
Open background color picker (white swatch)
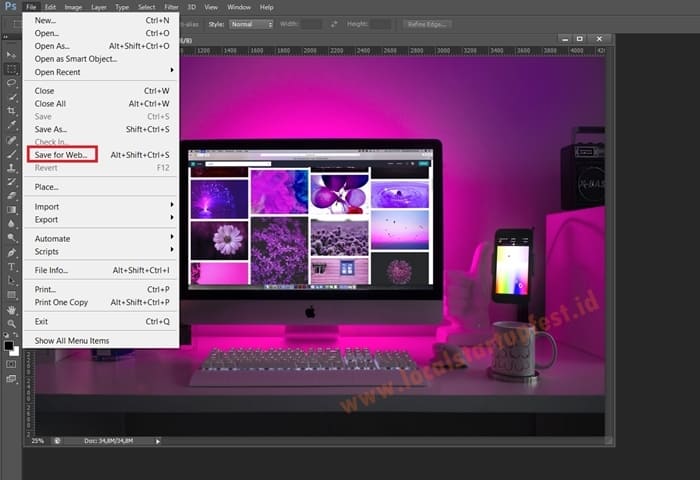(16, 351)
